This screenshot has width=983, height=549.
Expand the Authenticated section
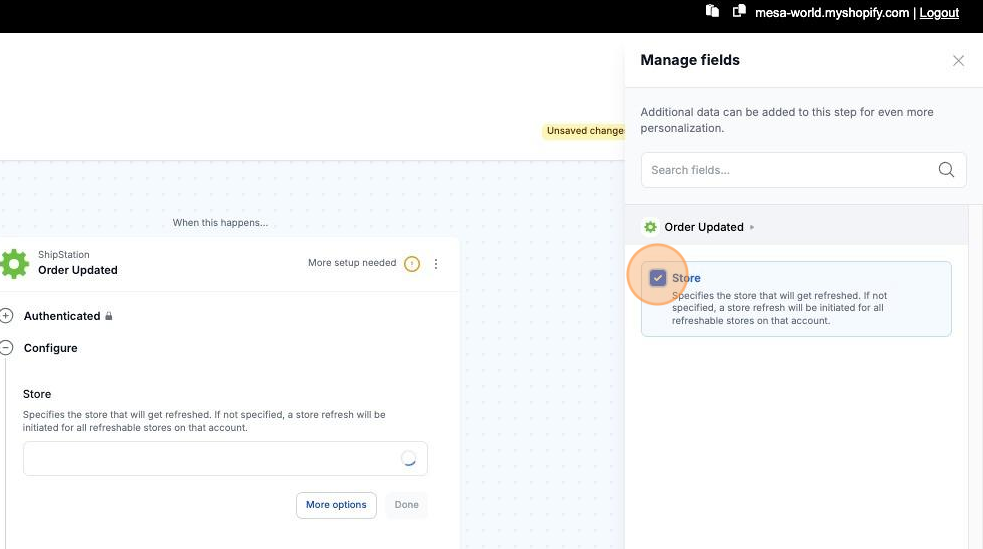6,316
